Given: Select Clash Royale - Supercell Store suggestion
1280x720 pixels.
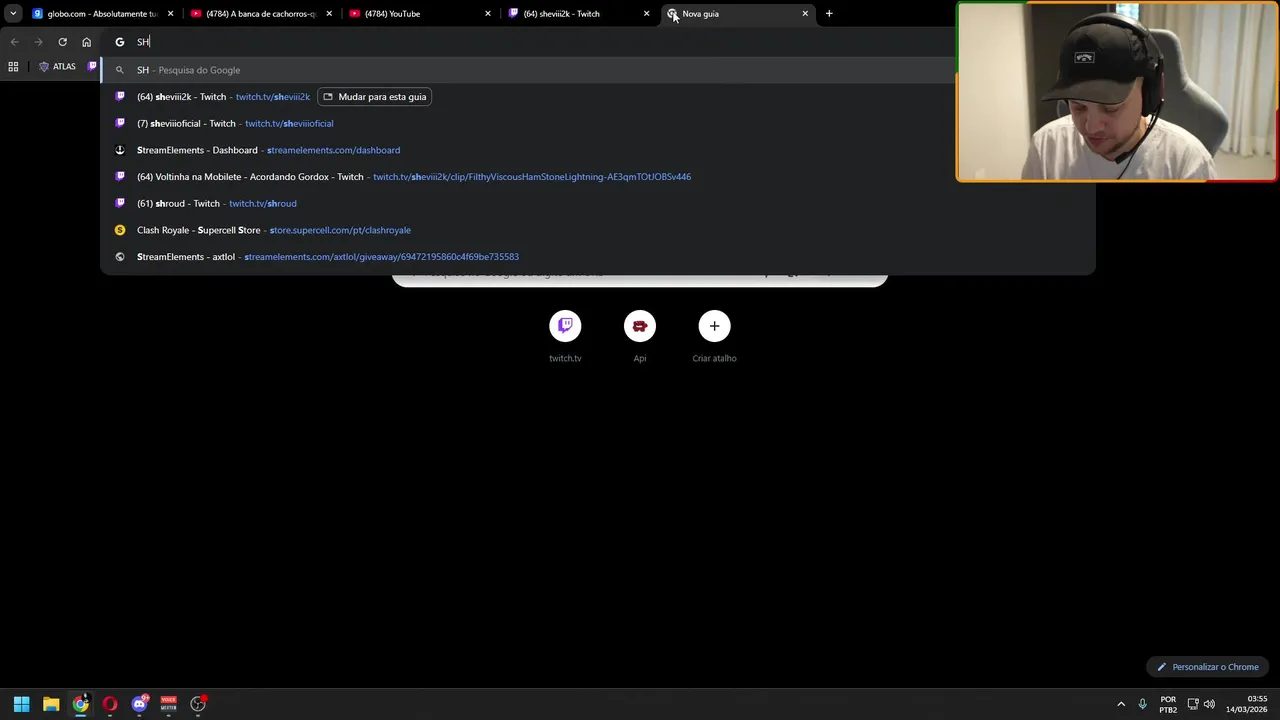Looking at the screenshot, I should pyautogui.click(x=598, y=230).
